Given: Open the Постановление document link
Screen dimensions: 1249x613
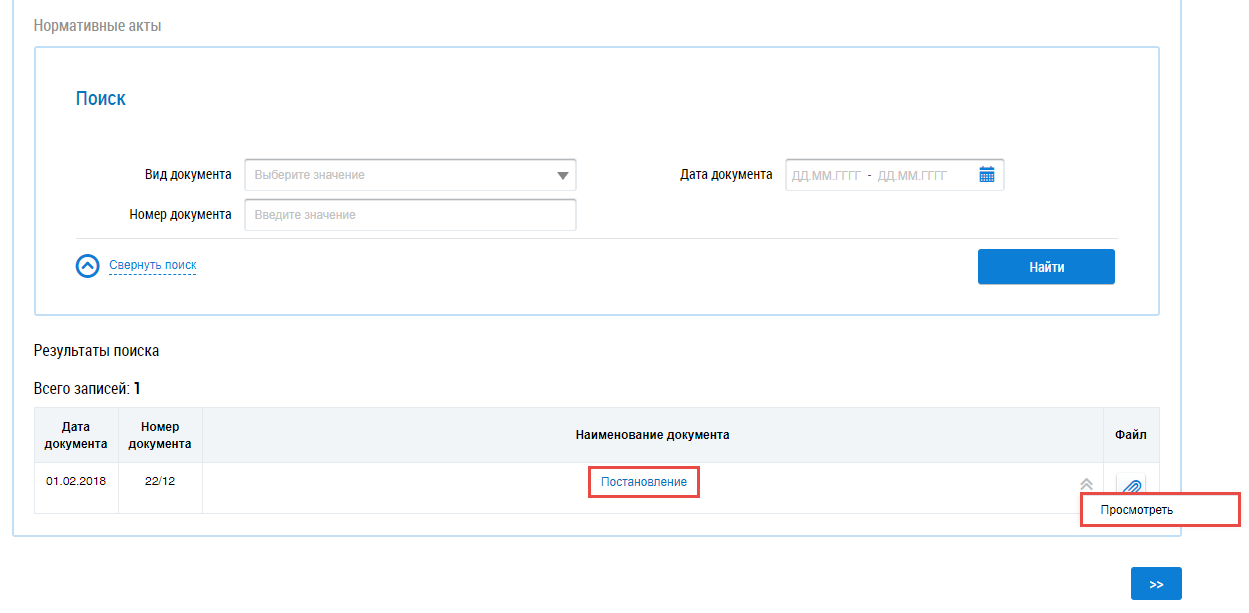Looking at the screenshot, I should click(x=643, y=482).
